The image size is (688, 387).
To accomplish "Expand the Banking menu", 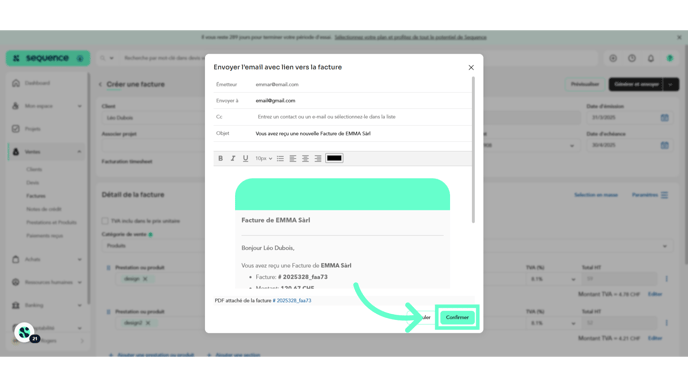I will pyautogui.click(x=46, y=305).
